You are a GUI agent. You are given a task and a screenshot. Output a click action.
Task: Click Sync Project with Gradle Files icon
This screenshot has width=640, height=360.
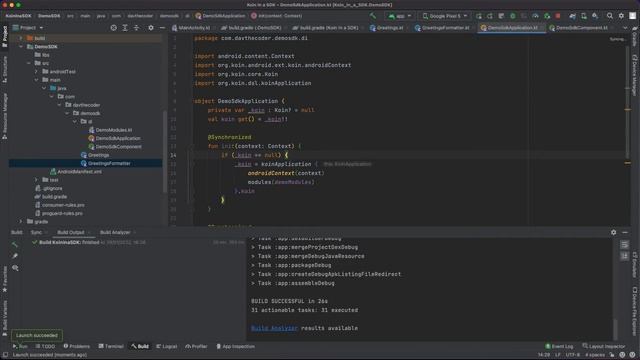[573, 16]
